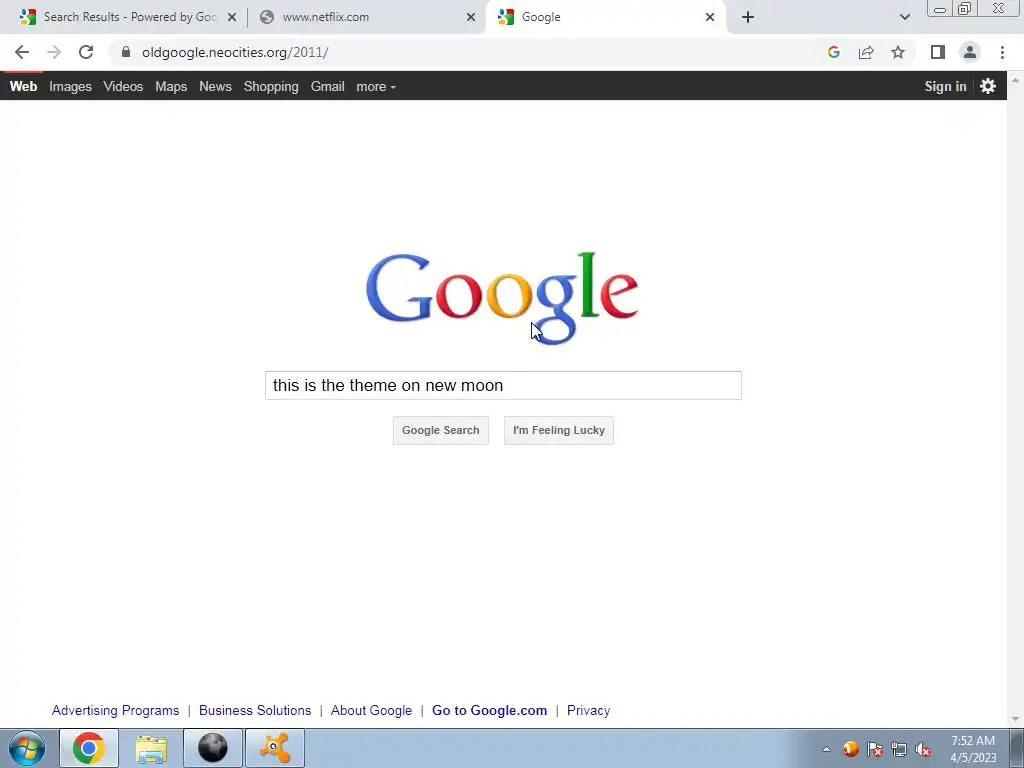Click the Google icon in address bar
Viewport: 1024px width, 768px height.
click(833, 52)
